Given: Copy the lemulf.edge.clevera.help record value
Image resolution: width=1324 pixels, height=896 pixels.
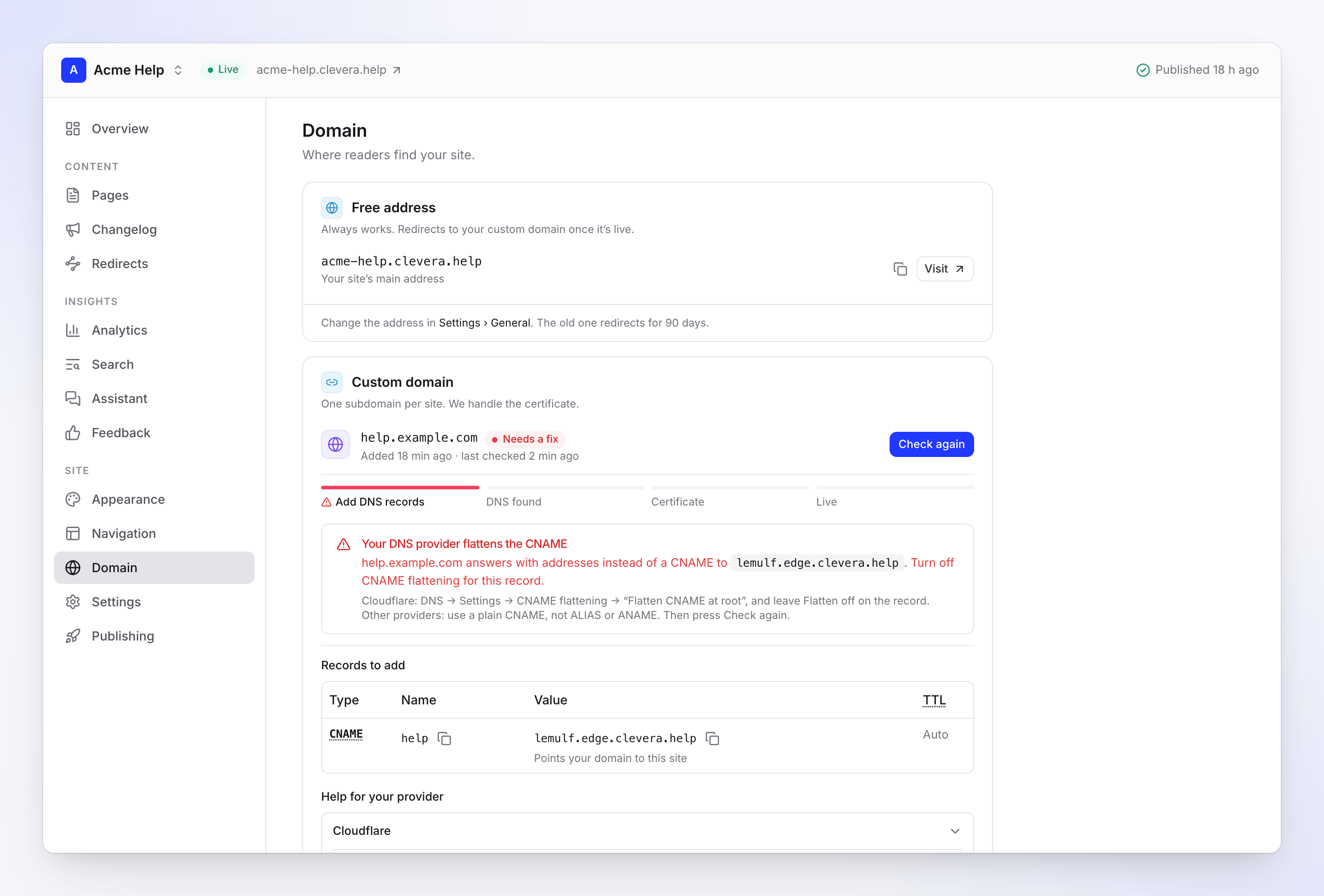Looking at the screenshot, I should point(713,739).
